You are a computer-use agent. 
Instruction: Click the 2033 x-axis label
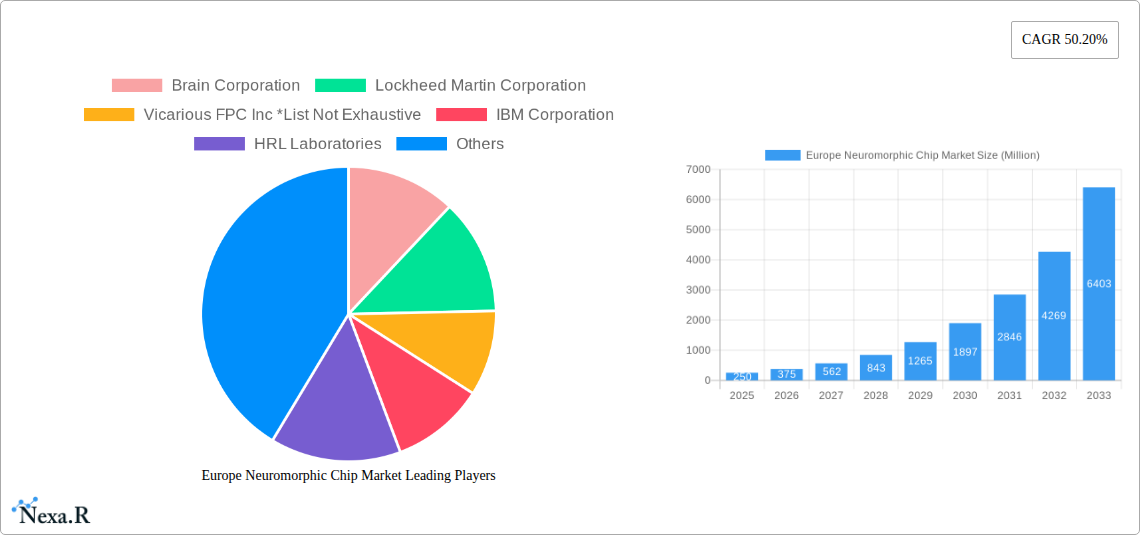(1099, 395)
